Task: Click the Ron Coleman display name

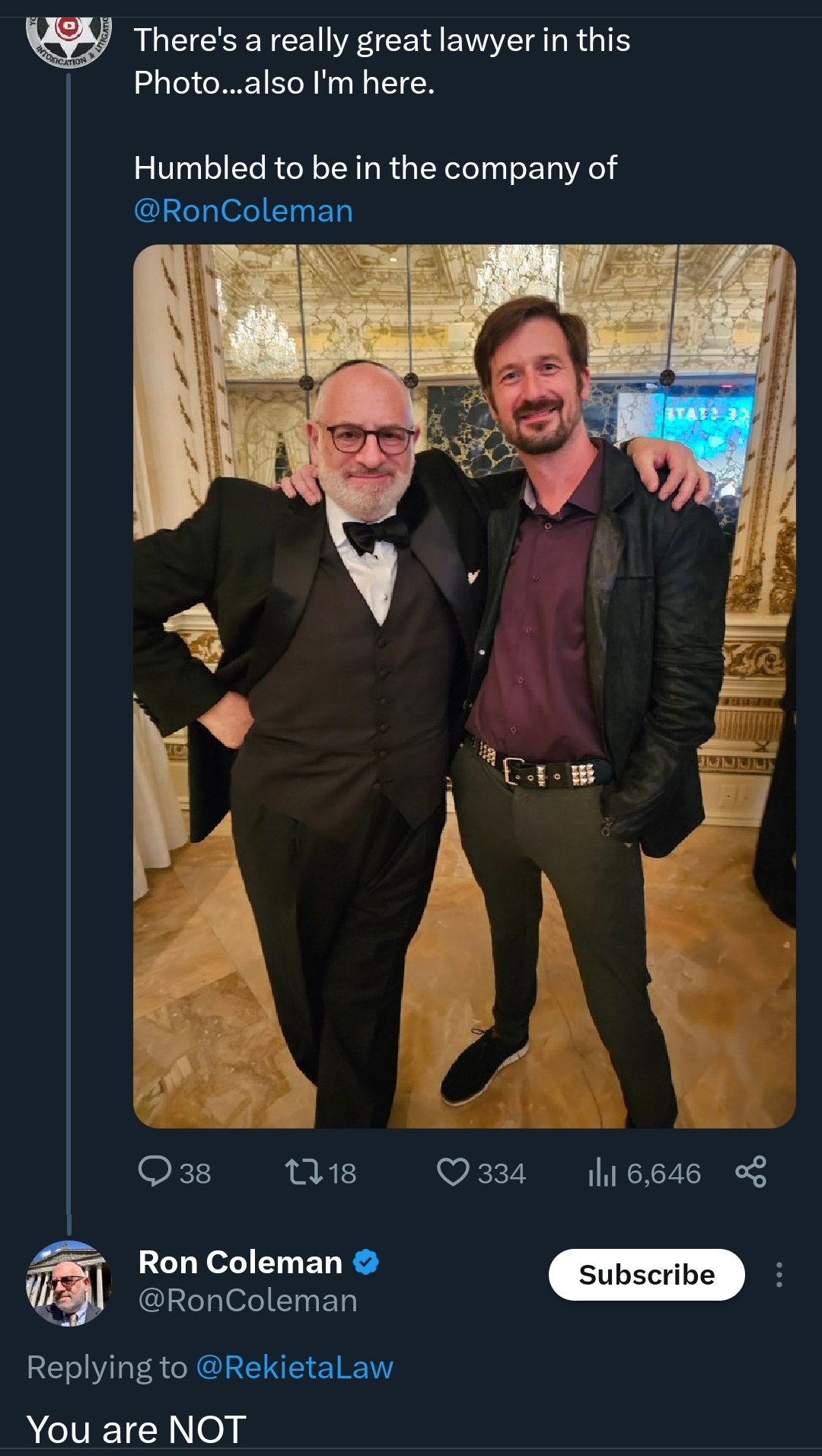Action: (241, 1263)
